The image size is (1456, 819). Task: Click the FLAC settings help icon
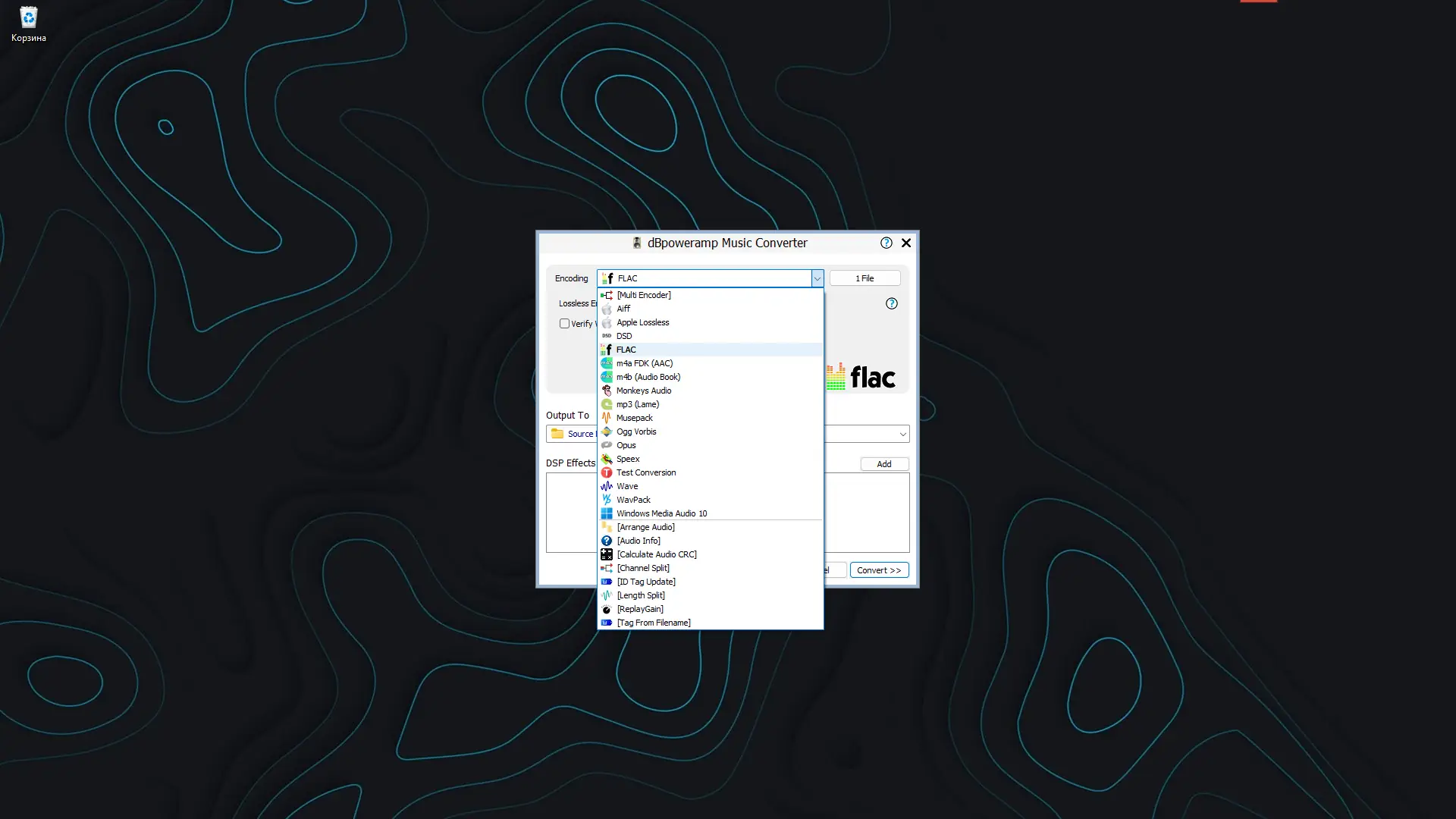pyautogui.click(x=892, y=303)
